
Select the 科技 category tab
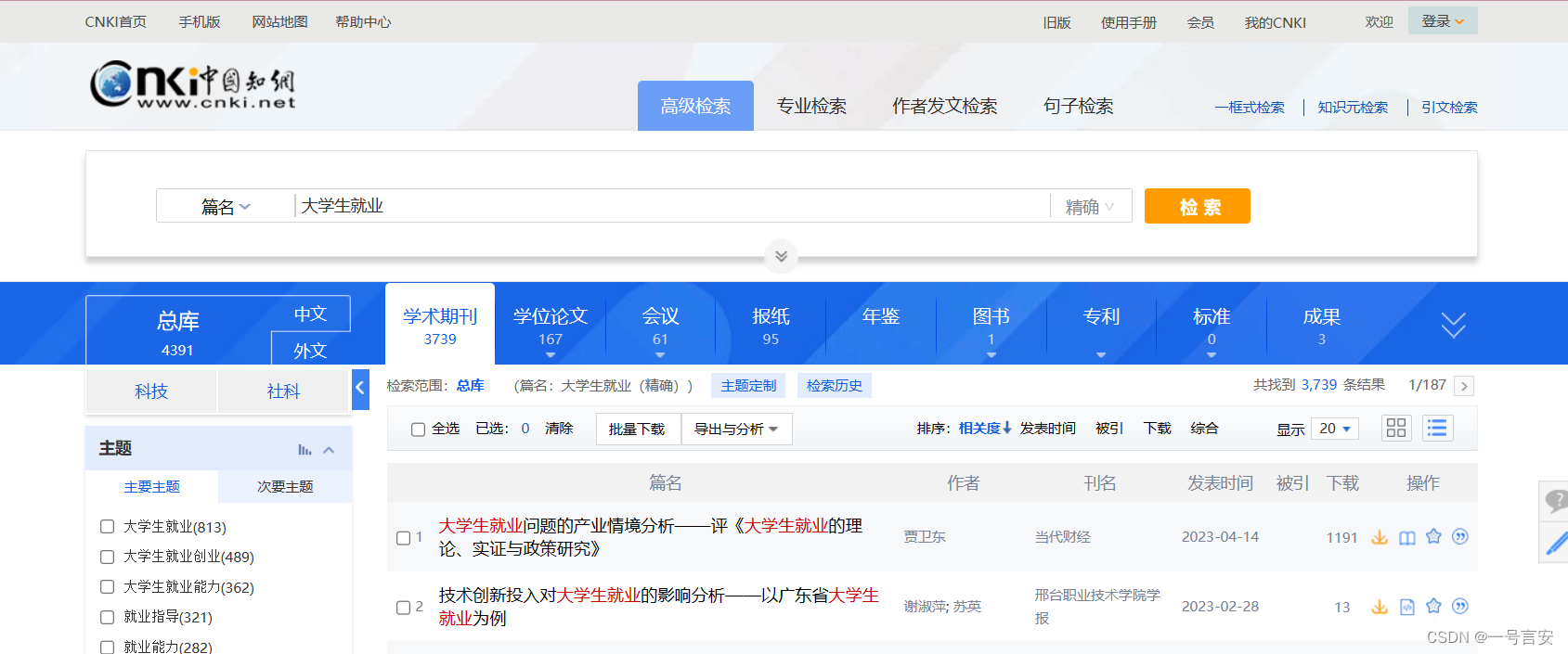[x=151, y=391]
